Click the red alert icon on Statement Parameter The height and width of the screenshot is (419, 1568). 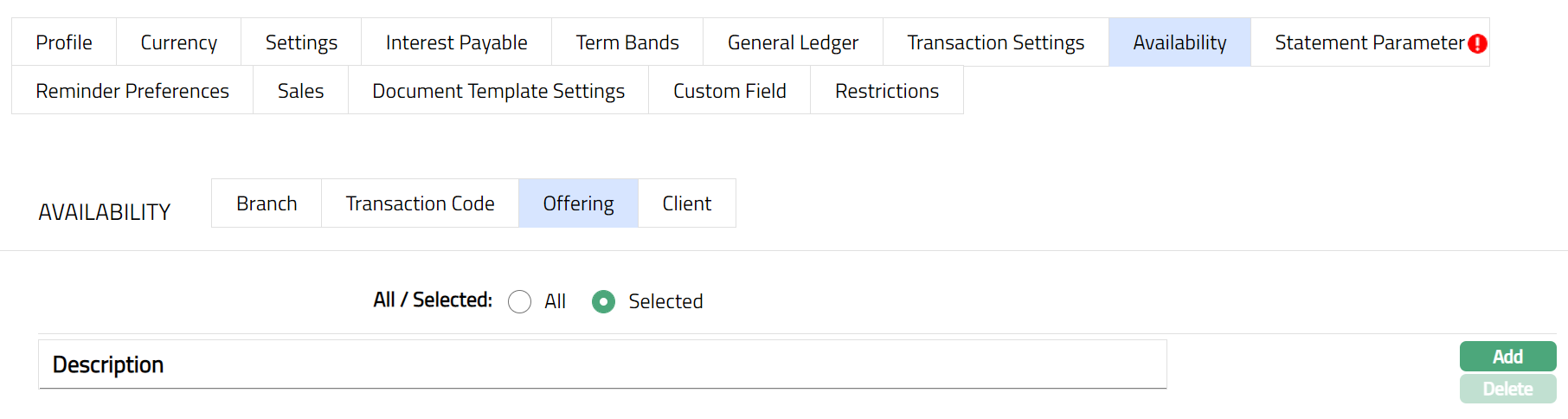[x=1477, y=43]
